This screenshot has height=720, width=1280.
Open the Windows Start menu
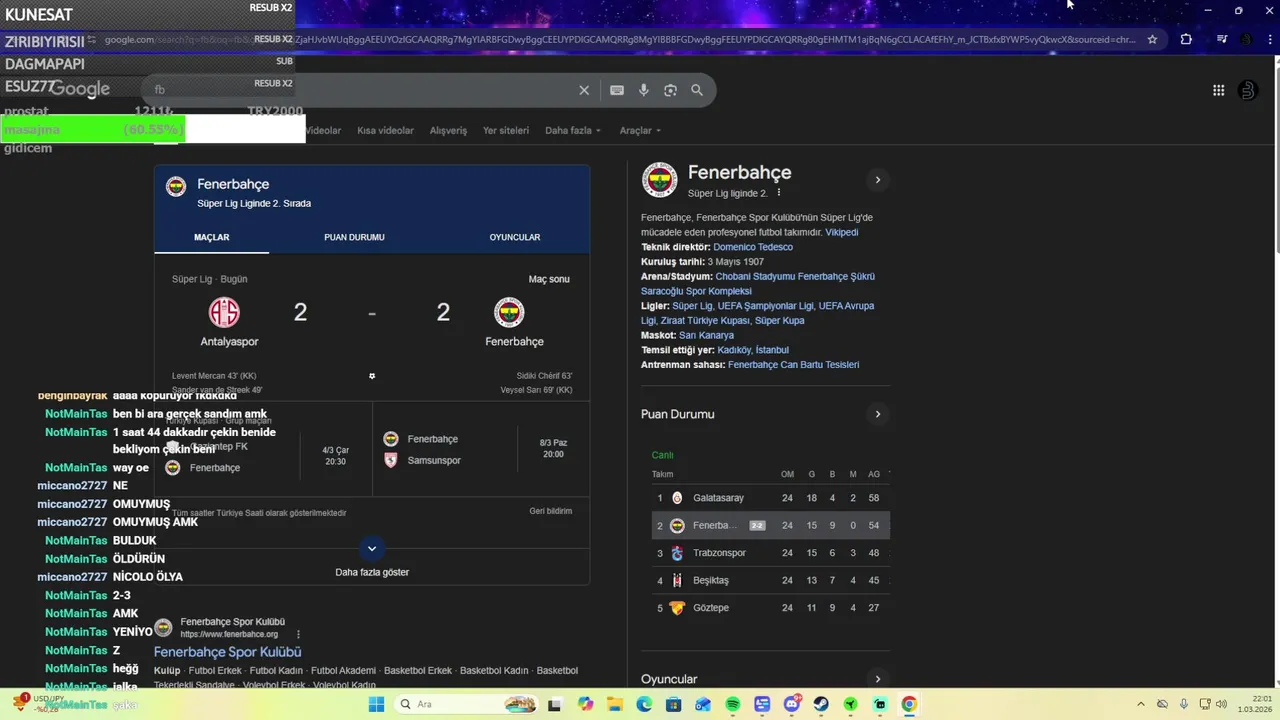[x=376, y=704]
